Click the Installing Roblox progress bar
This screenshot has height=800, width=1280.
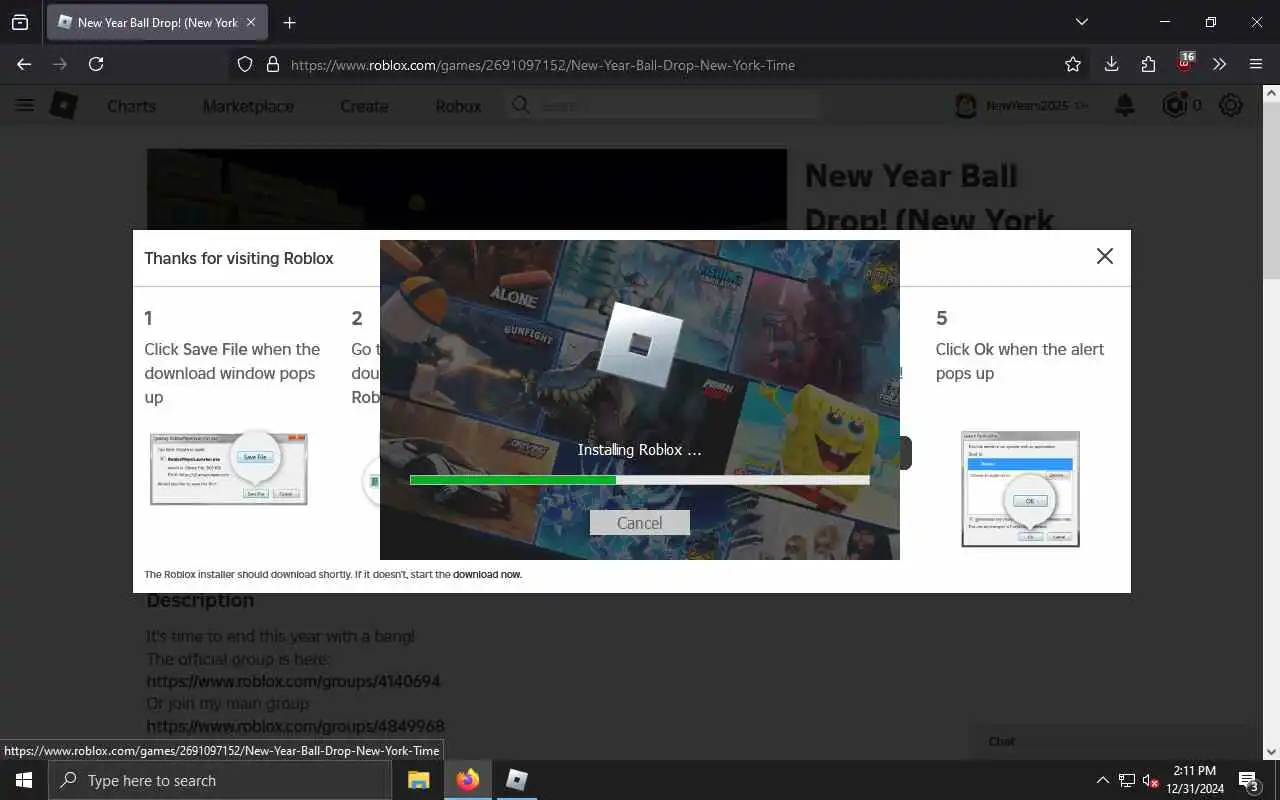tap(639, 480)
